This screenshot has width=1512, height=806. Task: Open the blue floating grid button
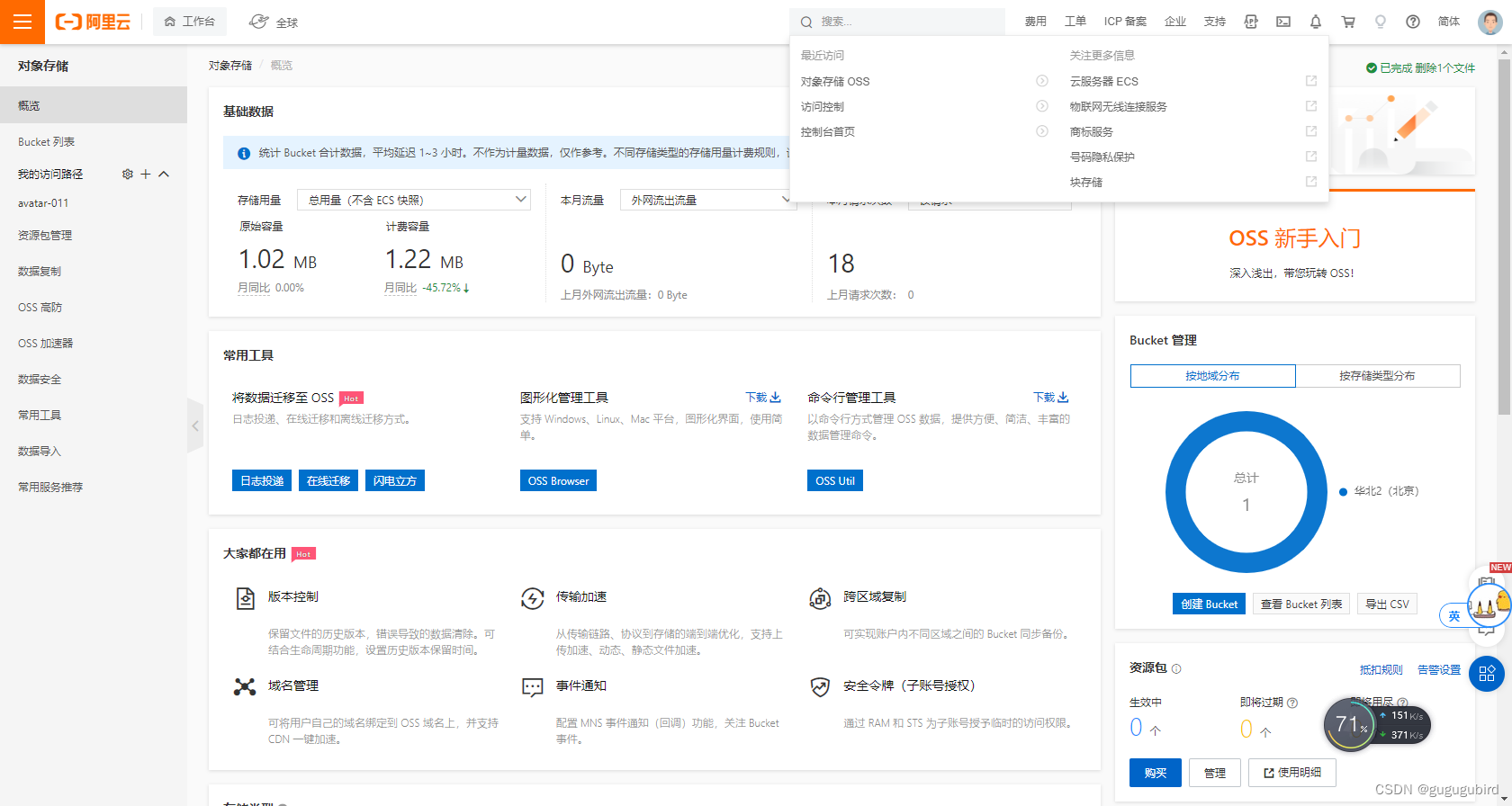click(x=1487, y=674)
